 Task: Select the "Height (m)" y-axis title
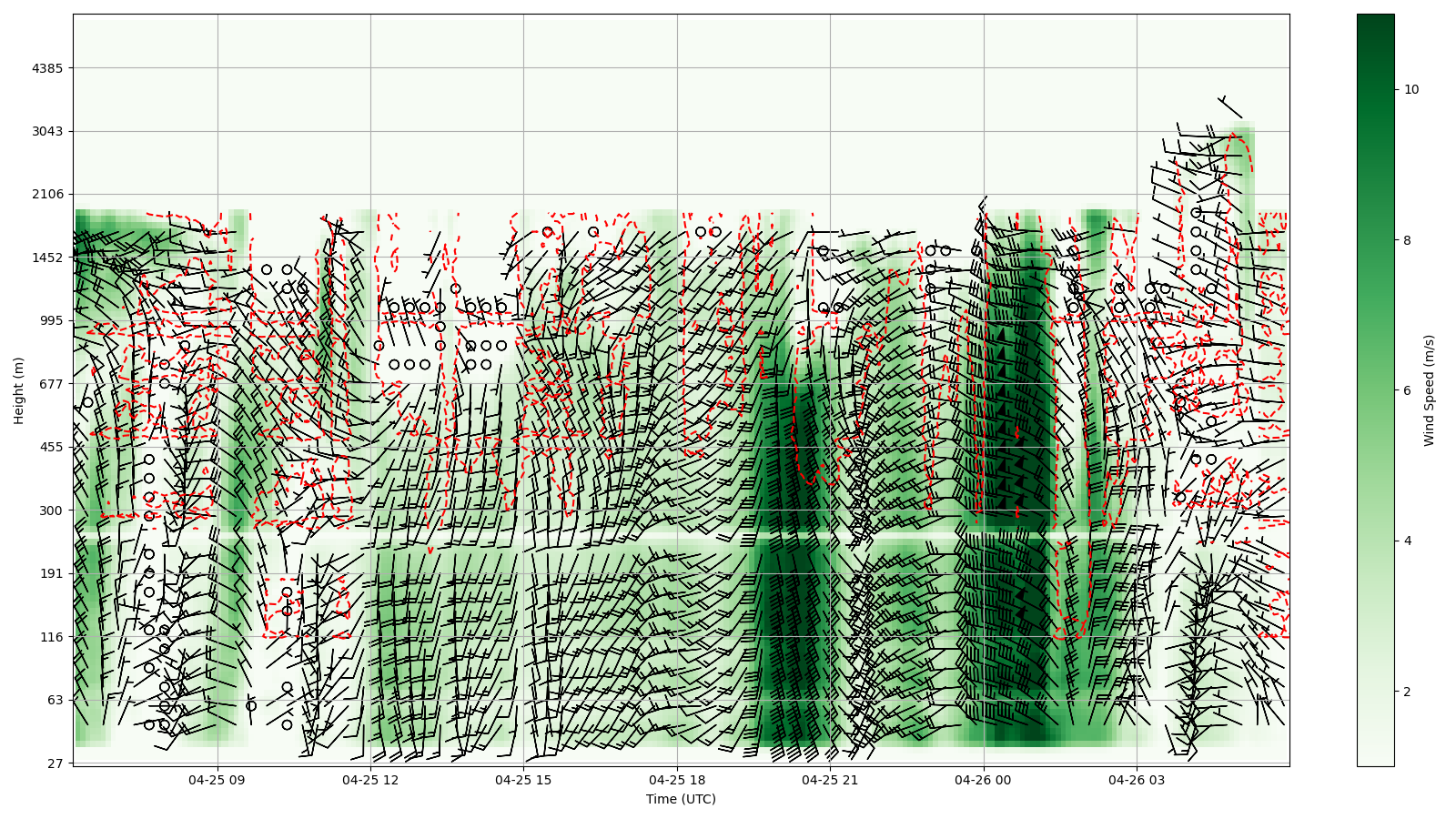19,390
